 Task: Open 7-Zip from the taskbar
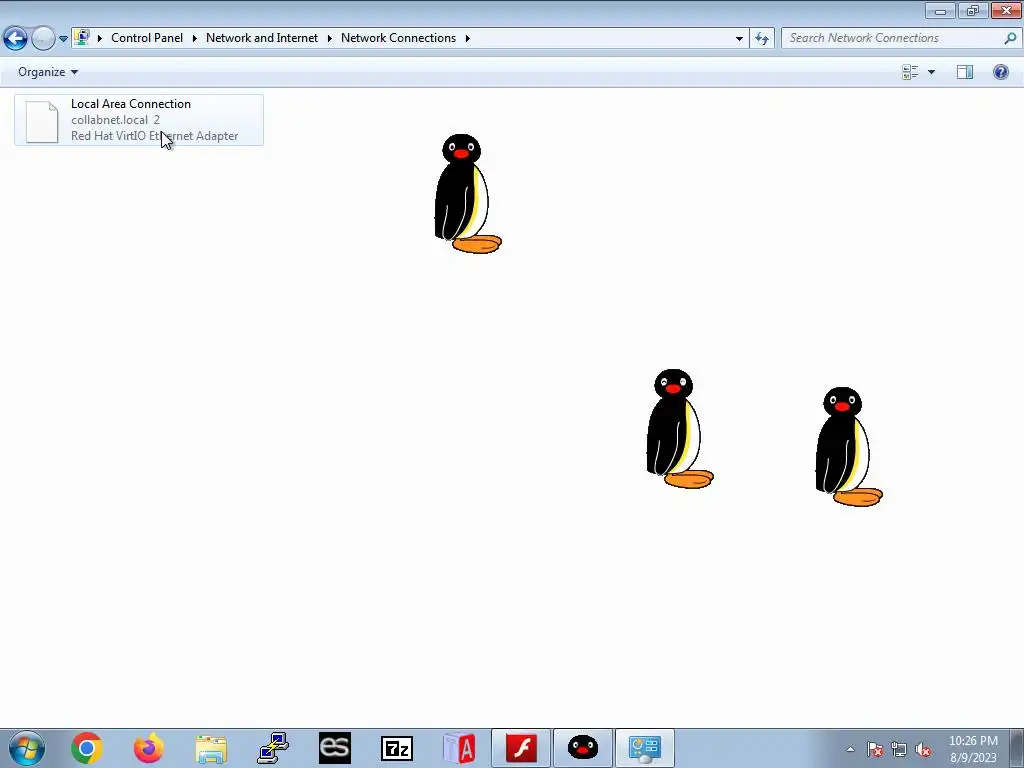[x=397, y=748]
